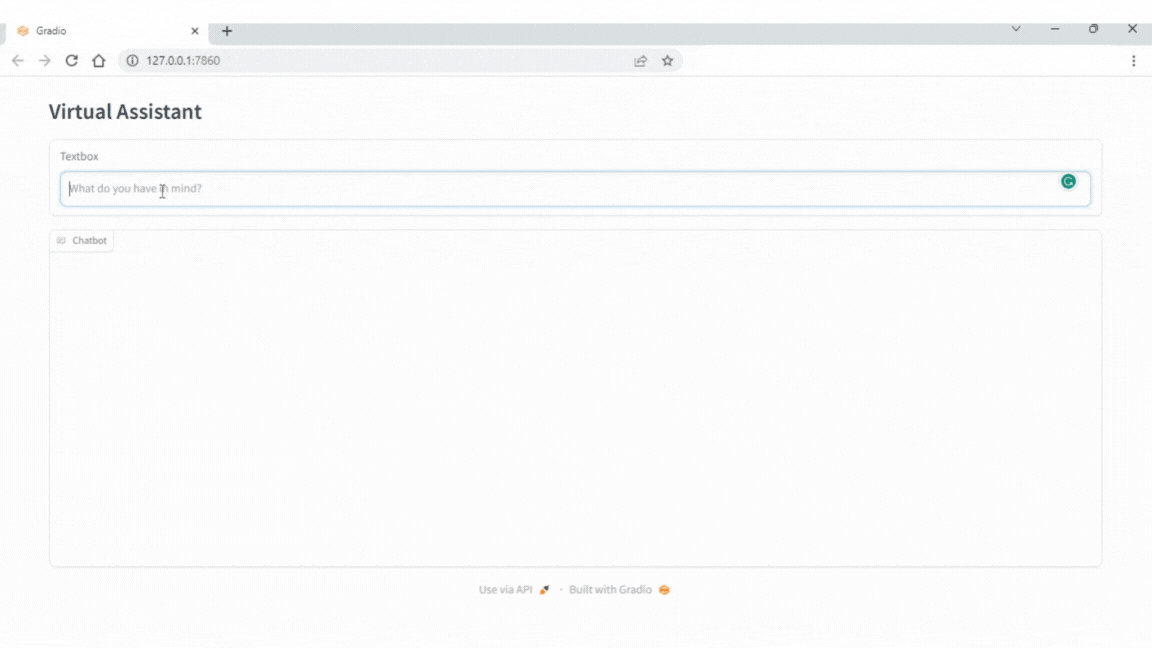Image resolution: width=1152 pixels, height=648 pixels.
Task: Click the Grammarly icon in the textbox
Action: pyautogui.click(x=1068, y=181)
